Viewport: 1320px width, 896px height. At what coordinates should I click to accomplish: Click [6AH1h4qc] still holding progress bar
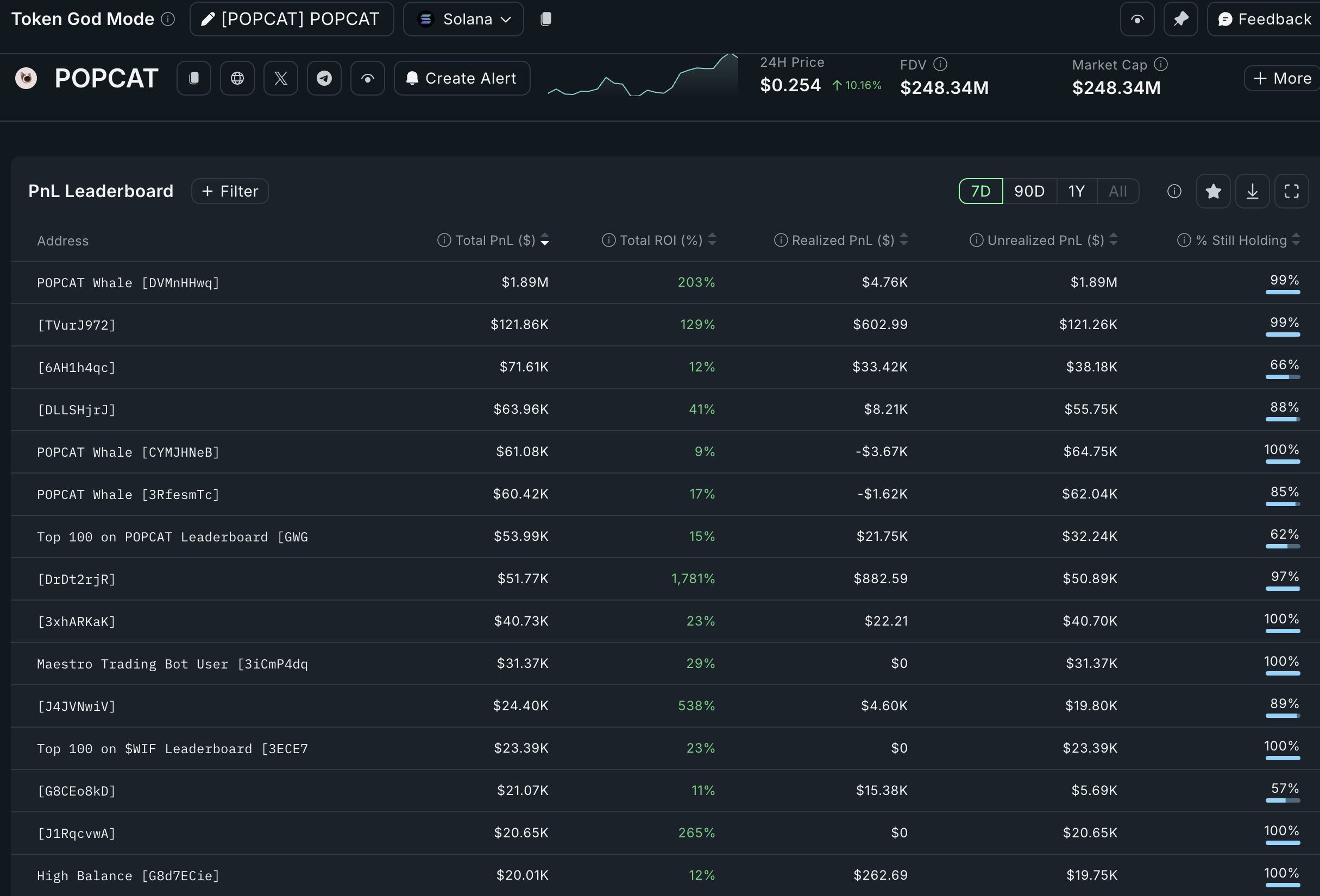[x=1282, y=377]
